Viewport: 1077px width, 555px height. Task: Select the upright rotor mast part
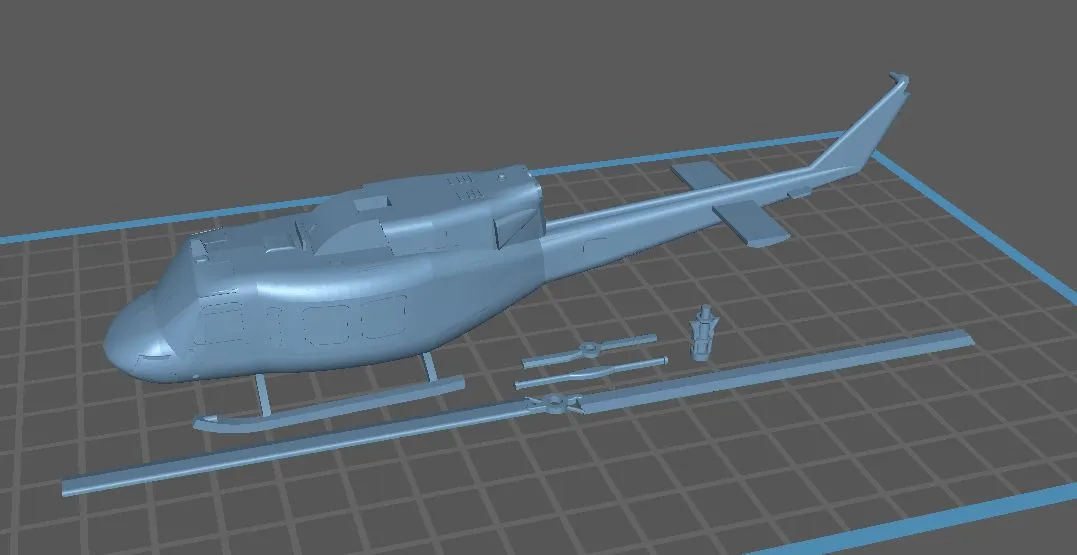(702, 332)
